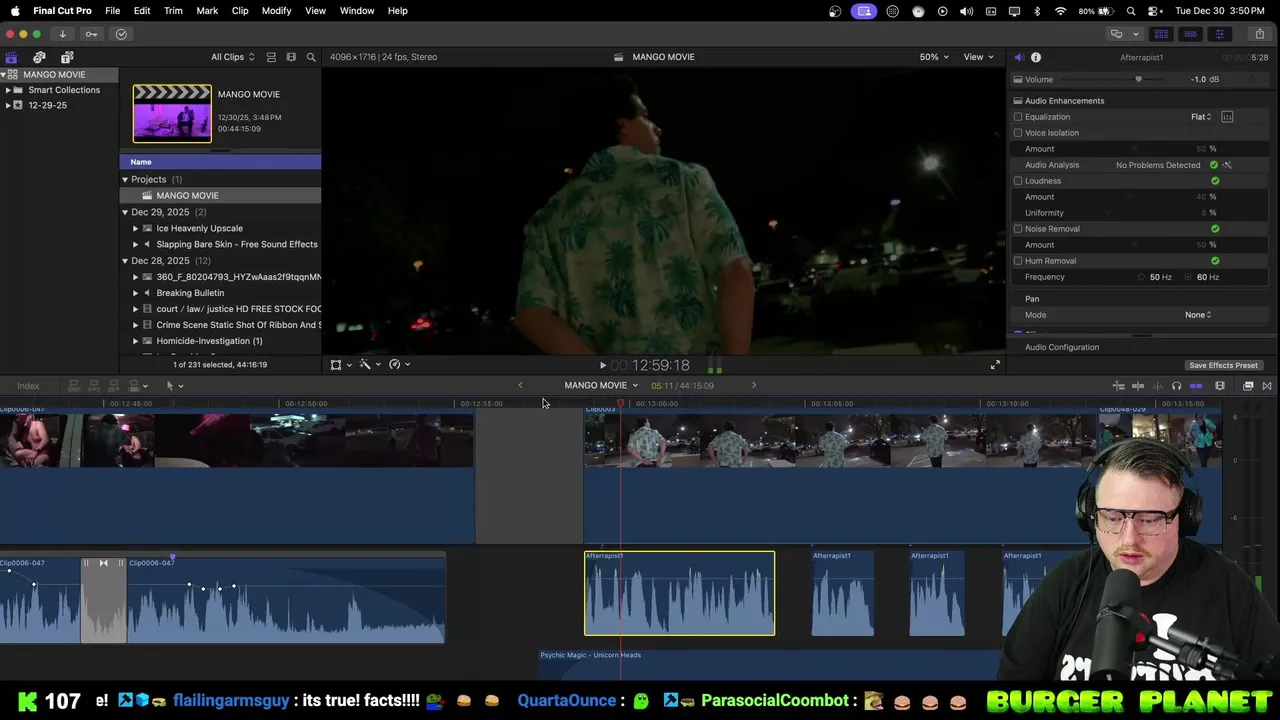Show the Effects browser icon
The image size is (1280, 720).
1248,386
